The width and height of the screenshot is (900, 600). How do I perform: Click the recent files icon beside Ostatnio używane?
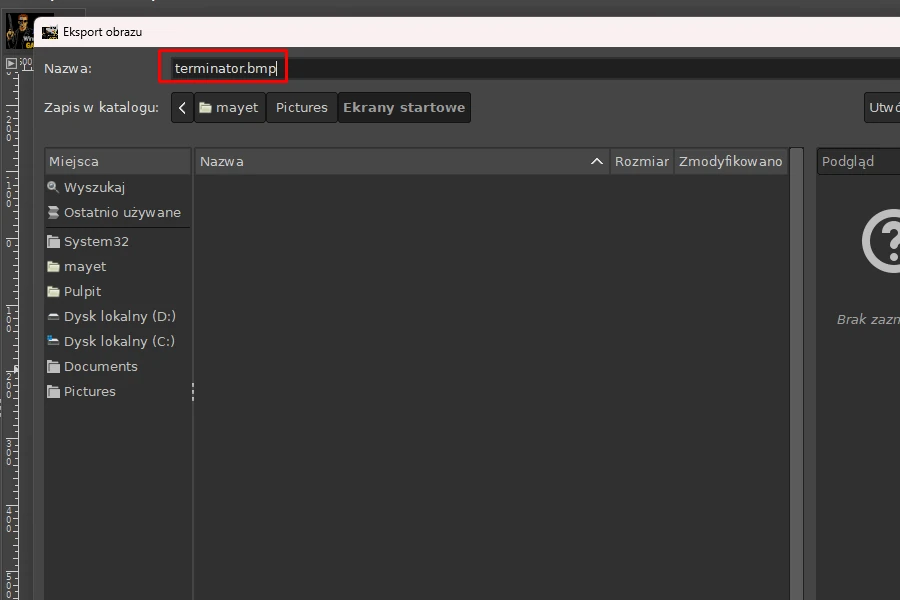coord(53,212)
